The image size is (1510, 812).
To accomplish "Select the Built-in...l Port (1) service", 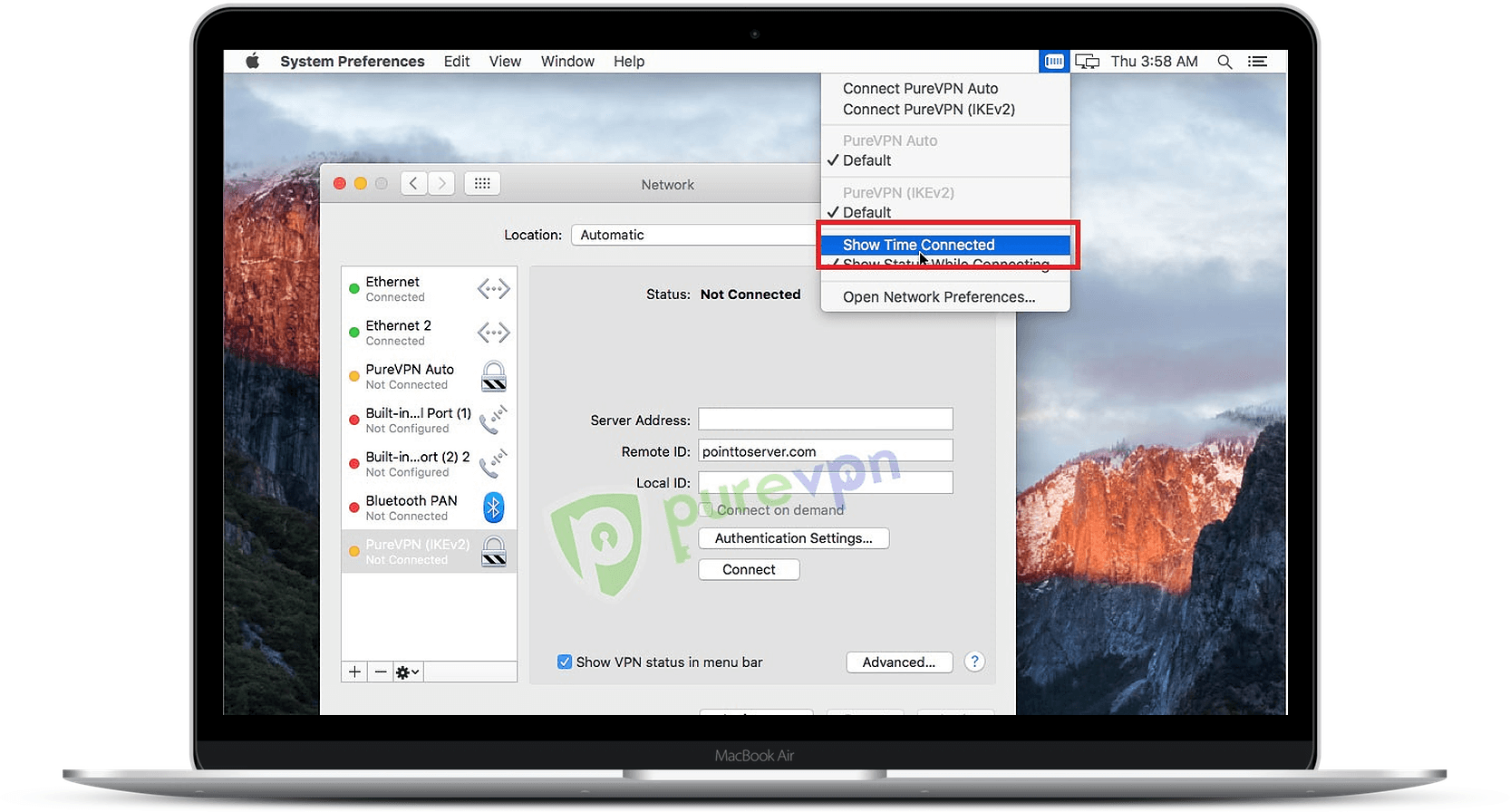I will pos(430,420).
